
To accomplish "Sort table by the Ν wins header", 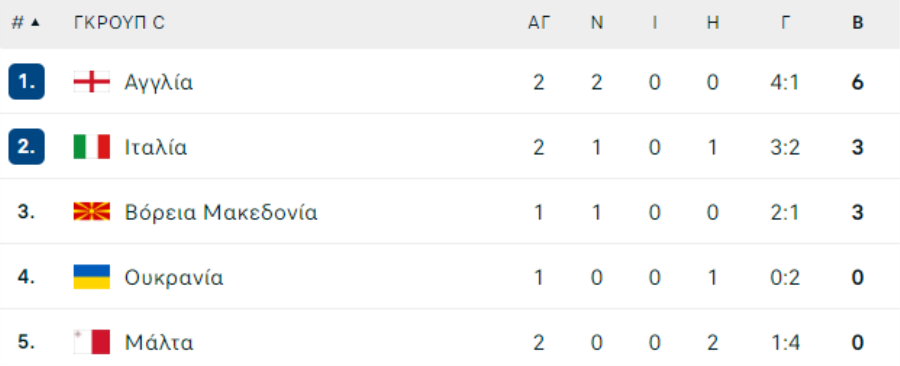I will [x=597, y=23].
